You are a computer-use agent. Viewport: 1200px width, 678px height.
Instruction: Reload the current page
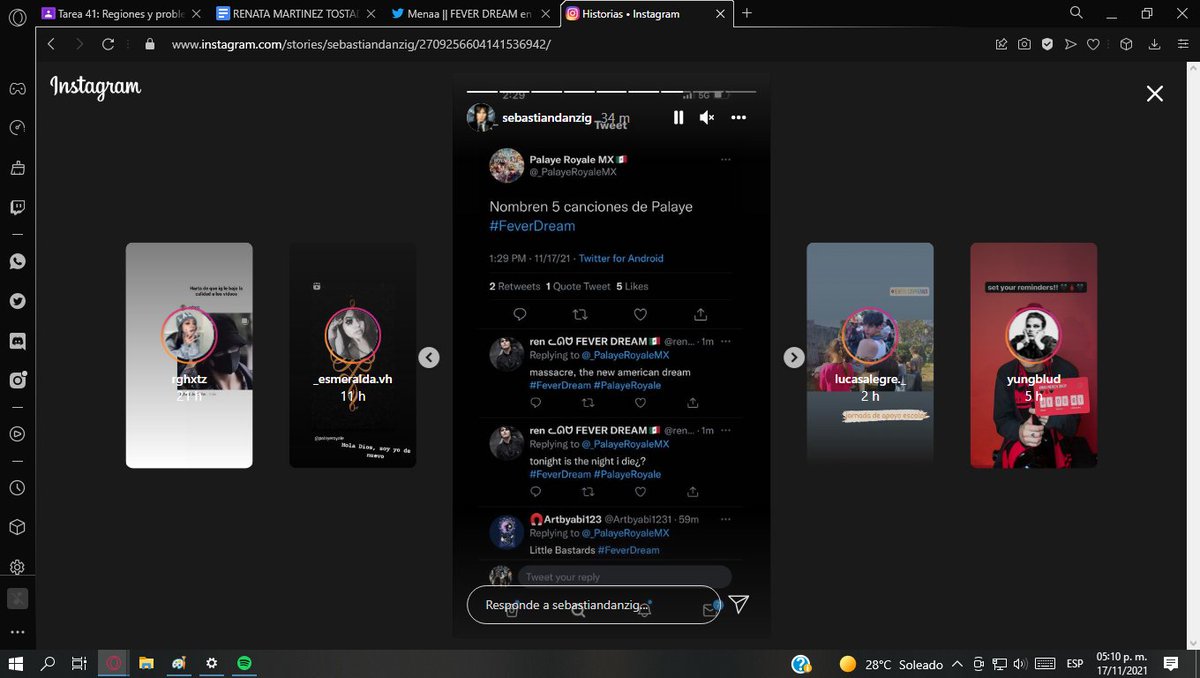point(108,44)
